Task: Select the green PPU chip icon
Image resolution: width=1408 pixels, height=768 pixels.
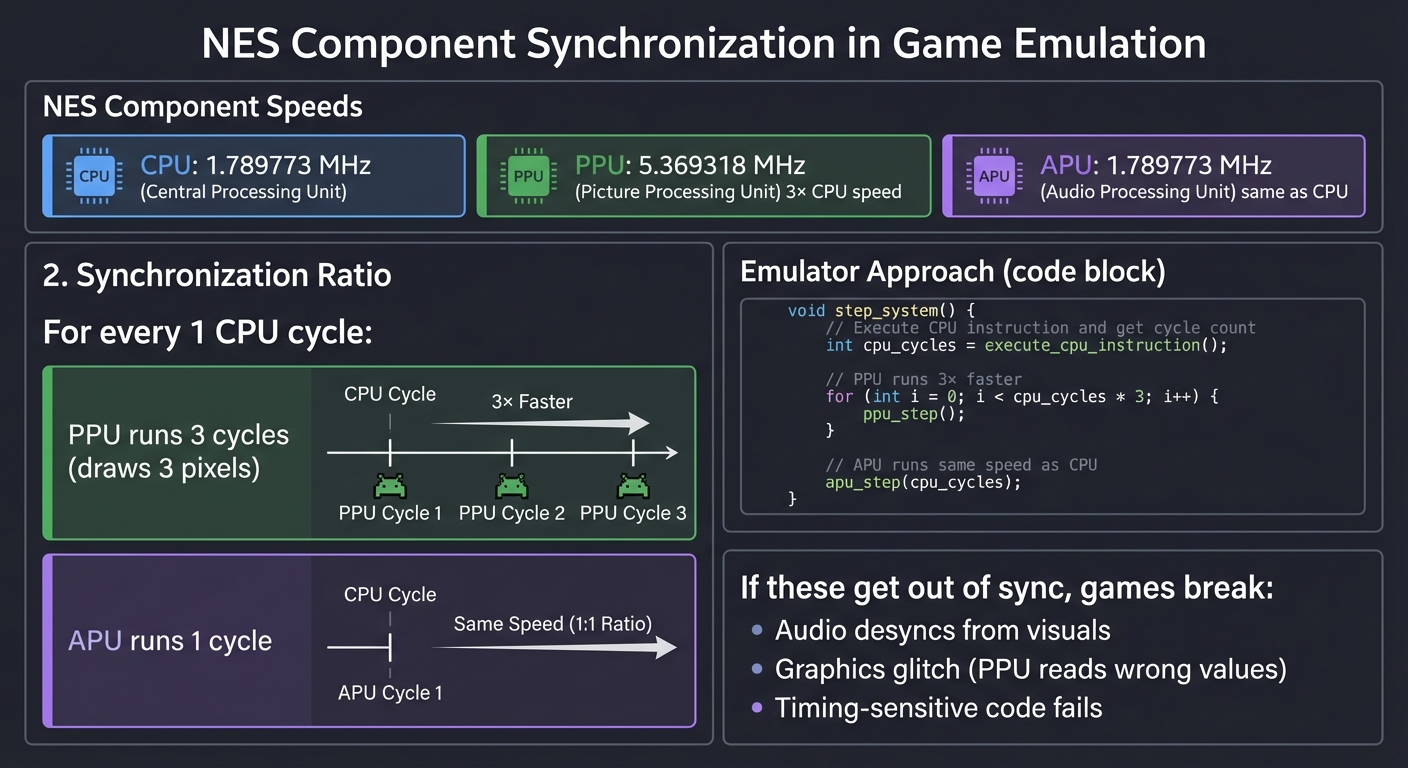Action: coord(528,175)
